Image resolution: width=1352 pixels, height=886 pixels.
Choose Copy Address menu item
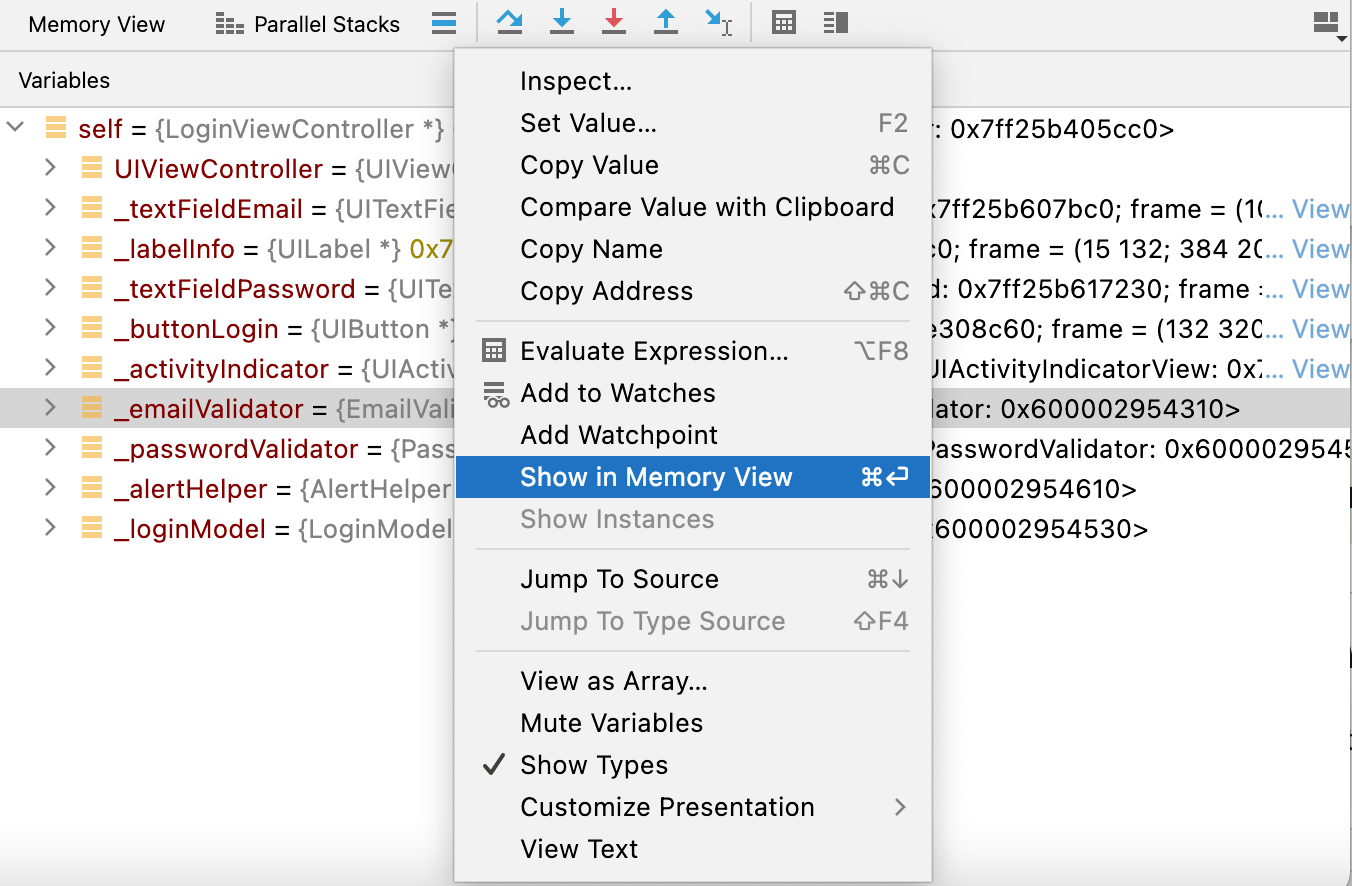point(693,291)
